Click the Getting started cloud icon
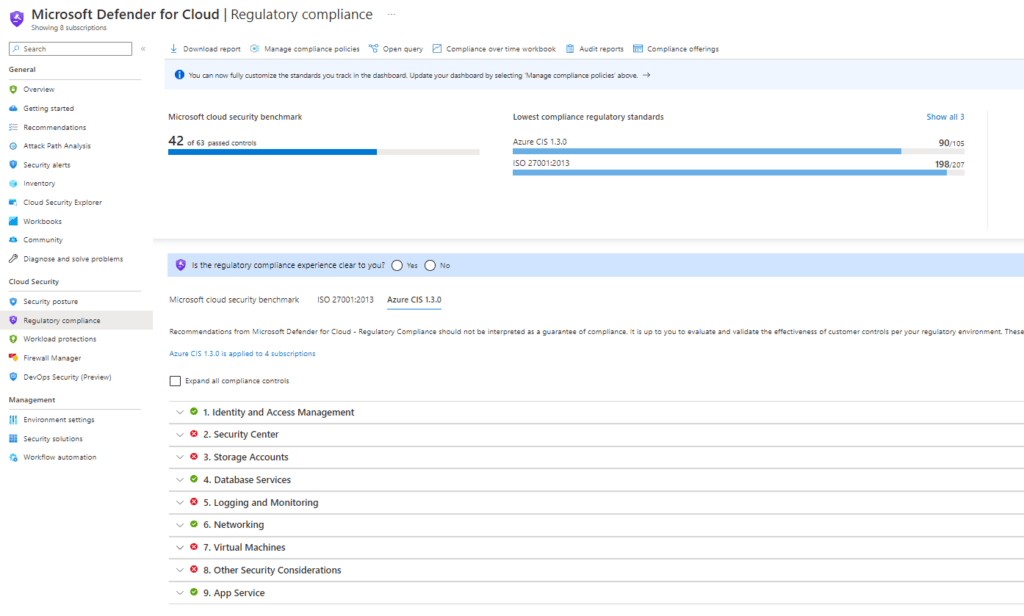The width and height of the screenshot is (1024, 616). point(13,108)
